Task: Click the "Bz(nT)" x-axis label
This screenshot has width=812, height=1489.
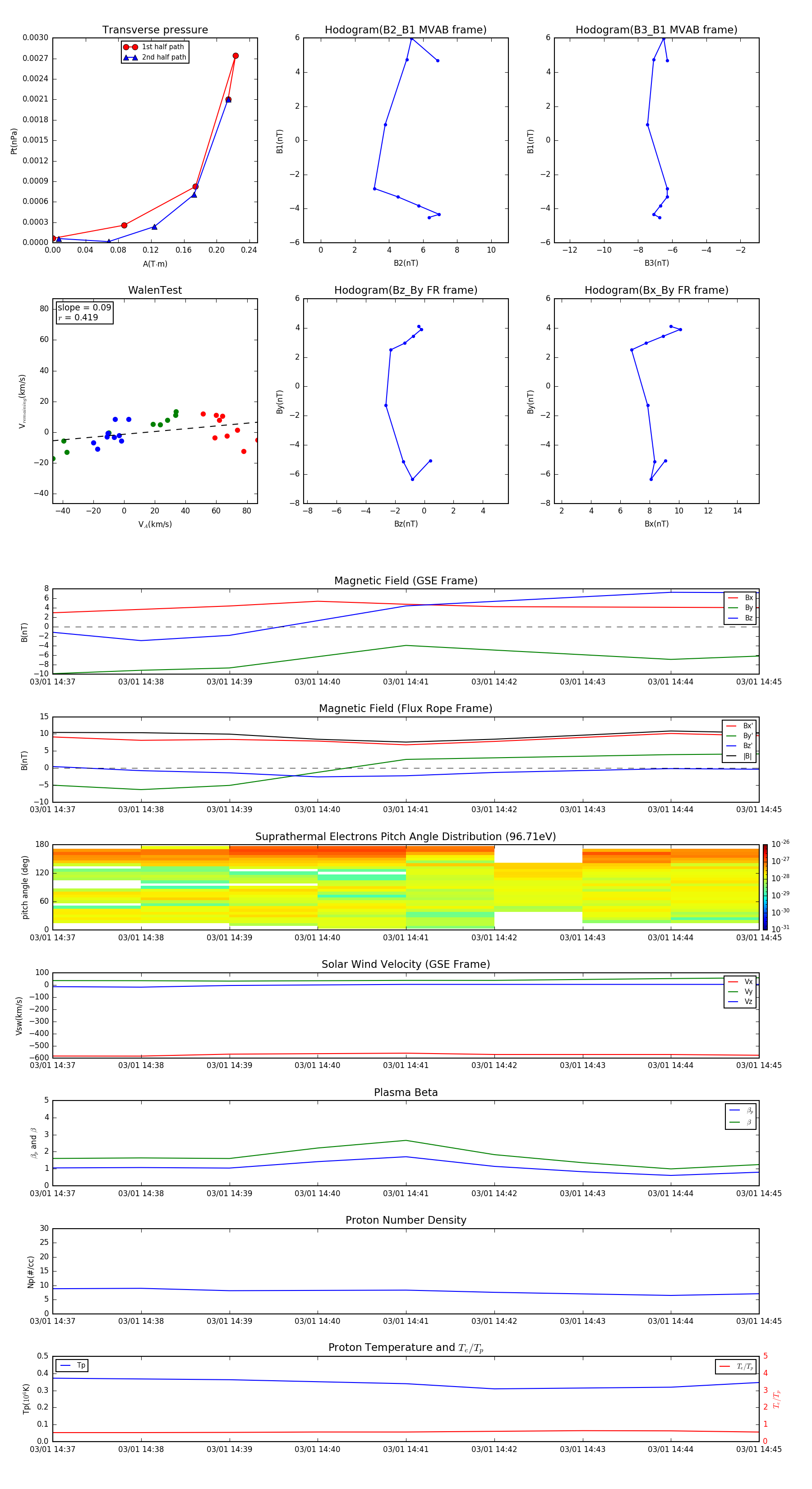Action: pyautogui.click(x=406, y=524)
